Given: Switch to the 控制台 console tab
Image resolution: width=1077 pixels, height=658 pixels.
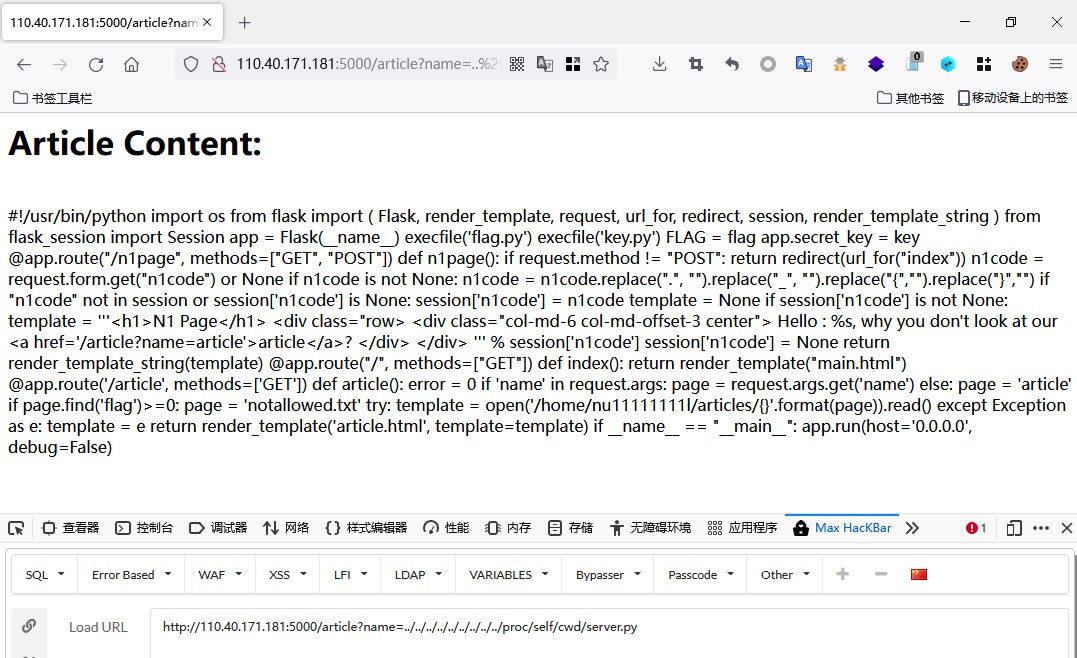Looking at the screenshot, I should (x=144, y=528).
